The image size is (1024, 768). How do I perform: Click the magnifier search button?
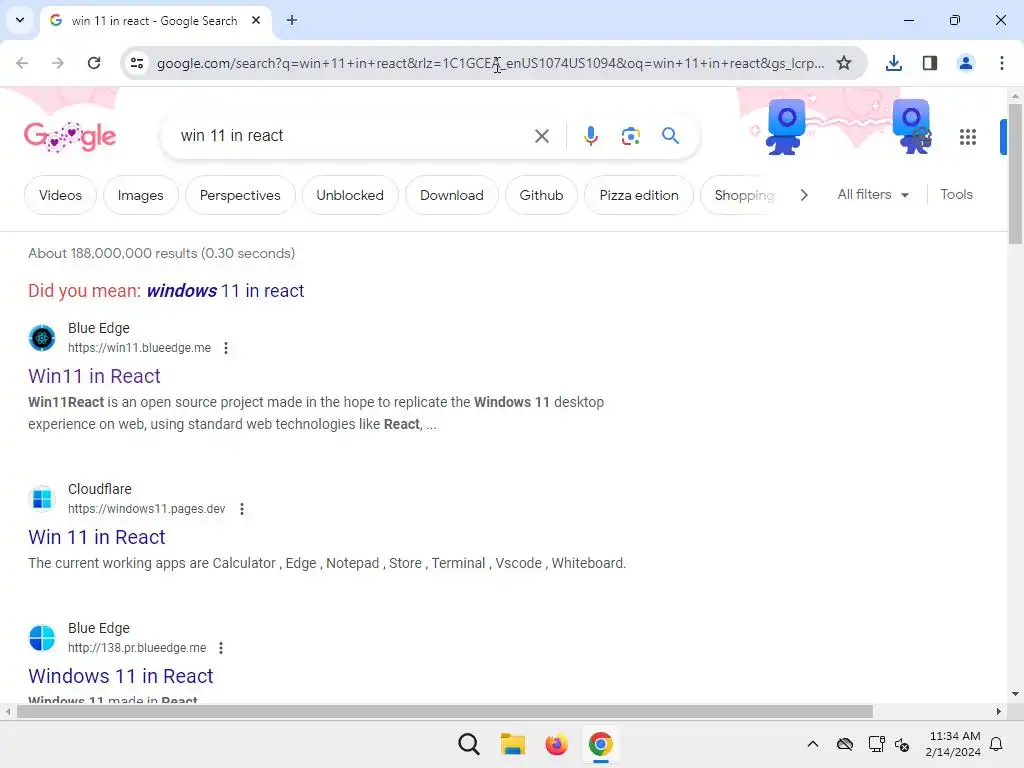tap(670, 136)
